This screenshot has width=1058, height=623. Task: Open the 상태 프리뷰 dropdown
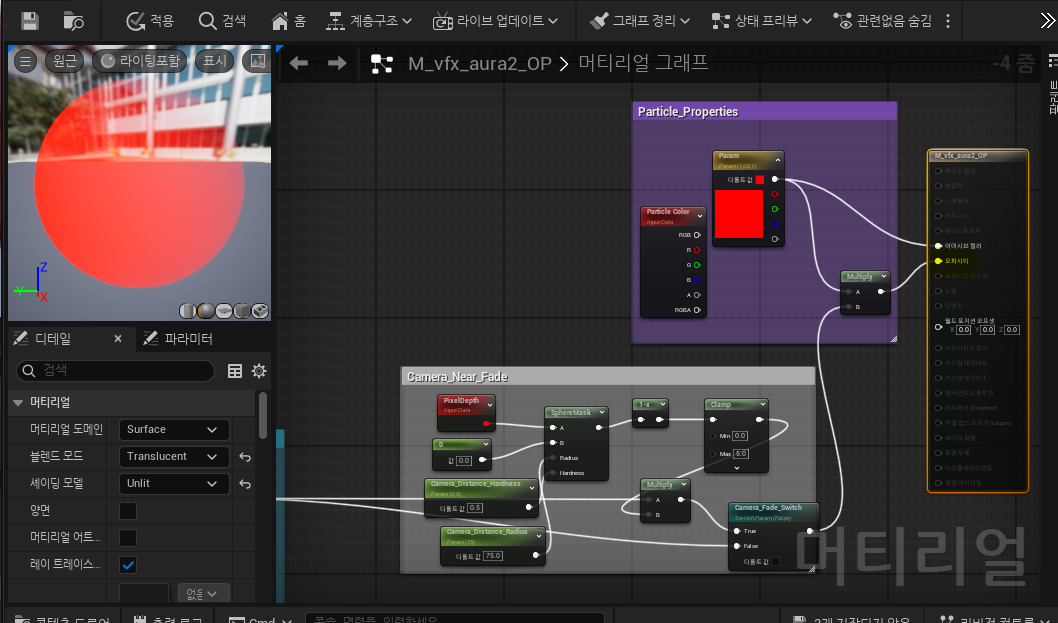762,21
